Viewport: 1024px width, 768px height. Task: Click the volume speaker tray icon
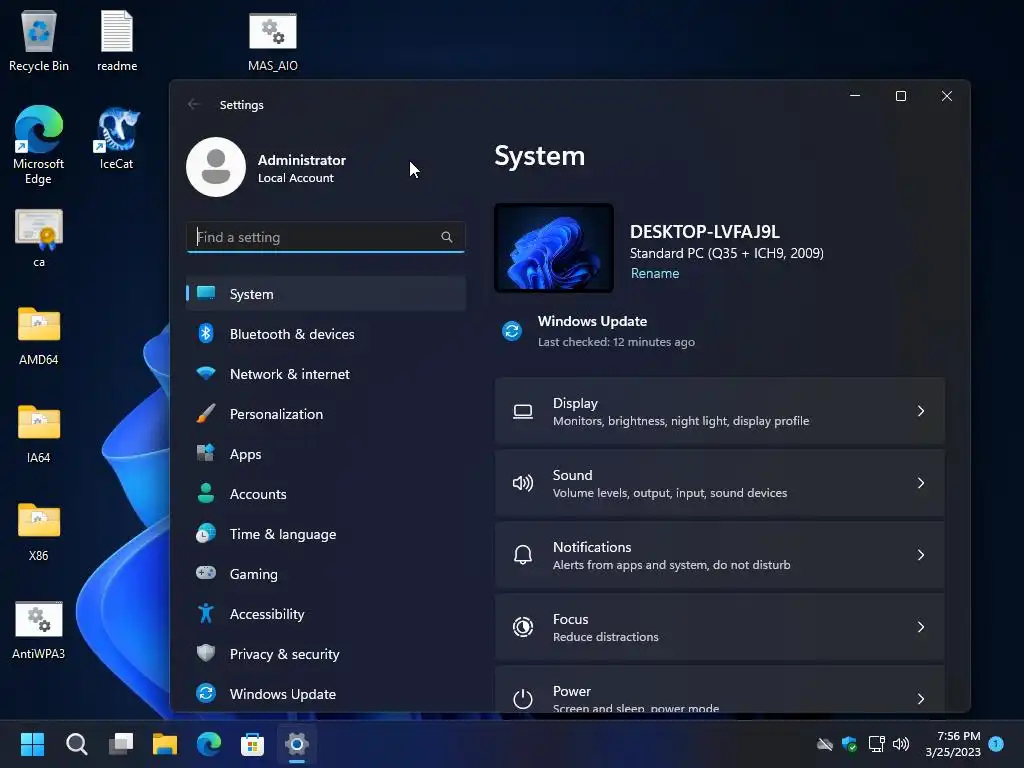901,744
